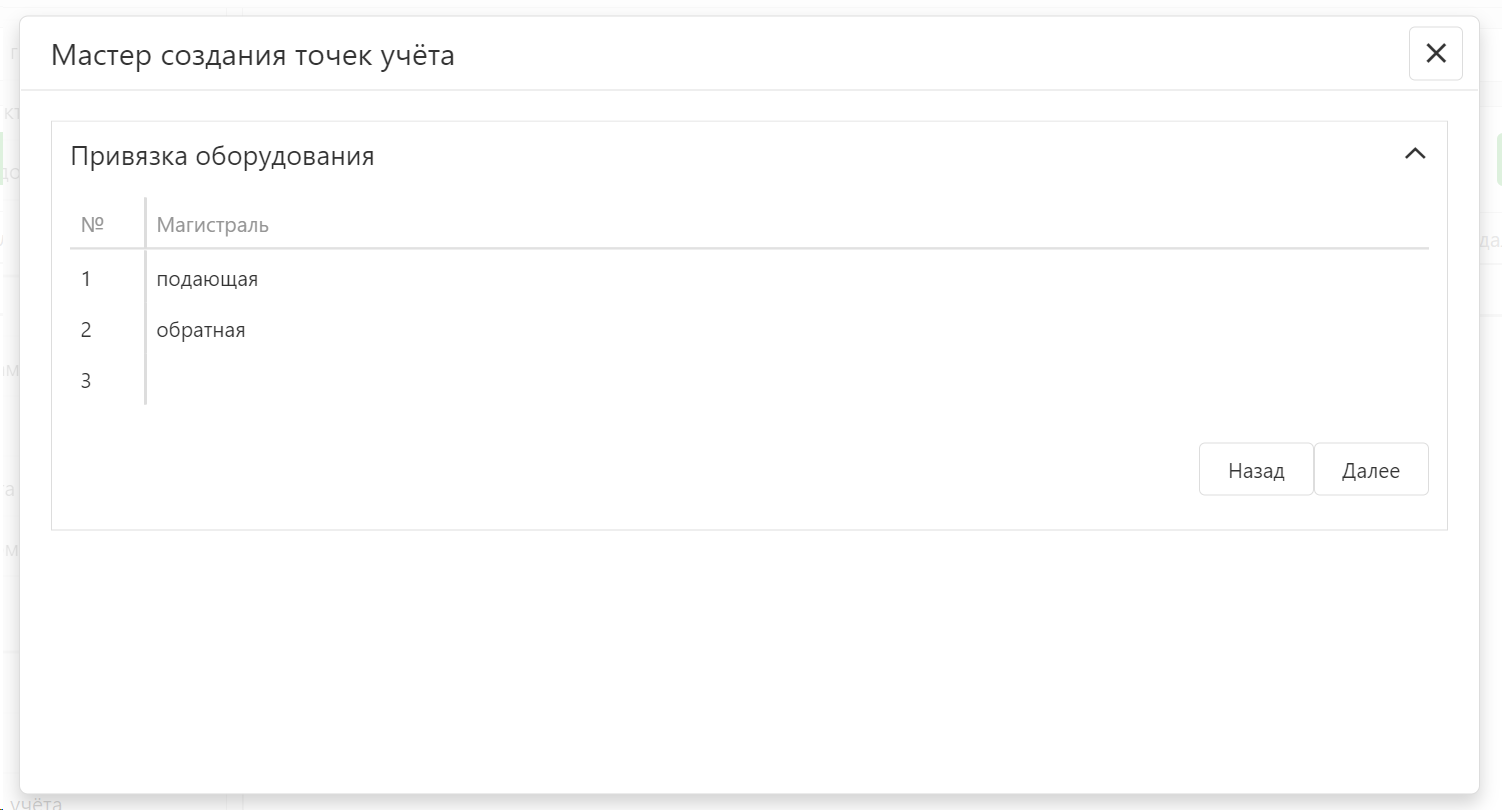Click the far right end of the подающая row

pos(1410,279)
